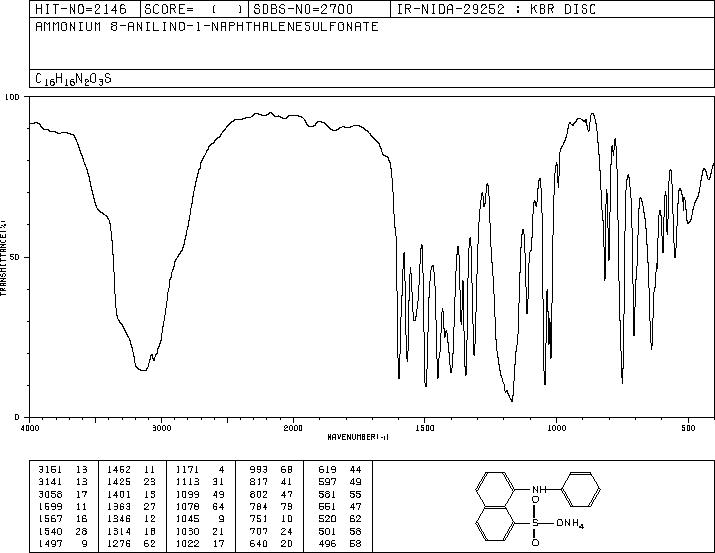This screenshot has height=553, width=715.
Task: Click peak value 501 in the table
Action: coord(327,531)
